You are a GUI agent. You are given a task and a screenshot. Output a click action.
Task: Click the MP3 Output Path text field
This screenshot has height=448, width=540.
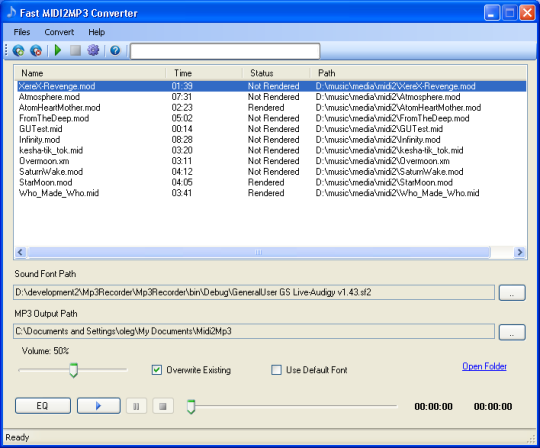254,331
